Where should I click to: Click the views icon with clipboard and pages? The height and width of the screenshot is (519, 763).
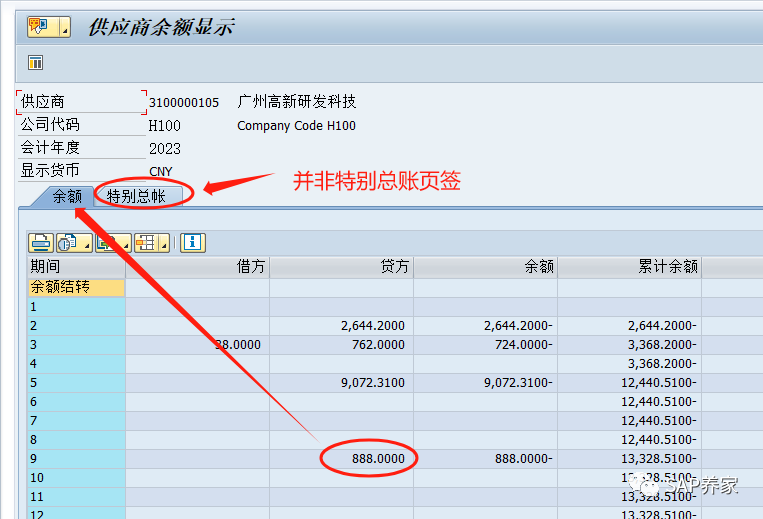pyautogui.click(x=69, y=243)
